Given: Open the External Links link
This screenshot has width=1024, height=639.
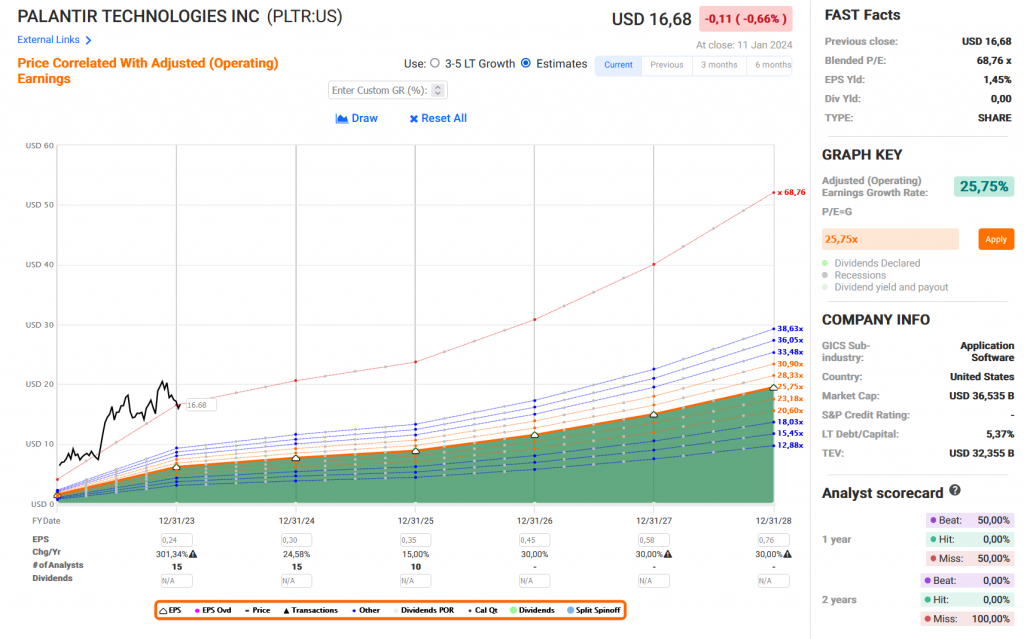Looking at the screenshot, I should click(48, 40).
